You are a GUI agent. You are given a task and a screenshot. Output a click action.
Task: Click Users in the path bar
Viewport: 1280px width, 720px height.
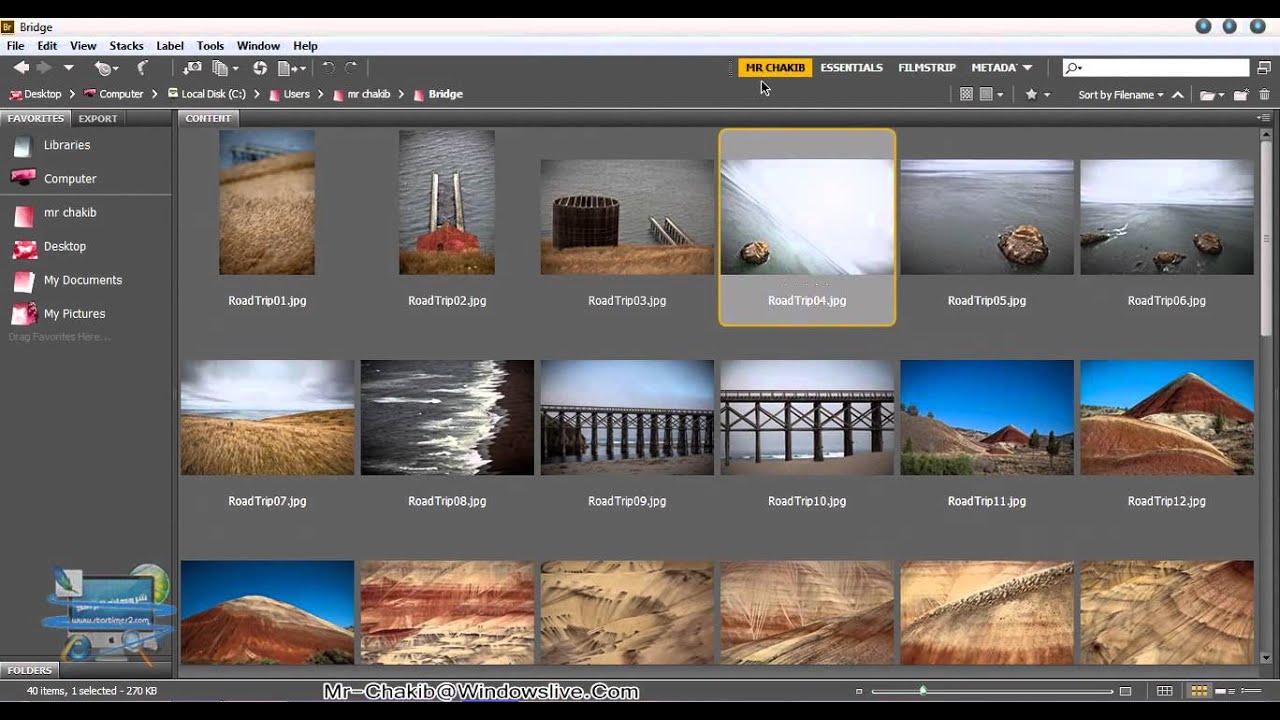[297, 94]
